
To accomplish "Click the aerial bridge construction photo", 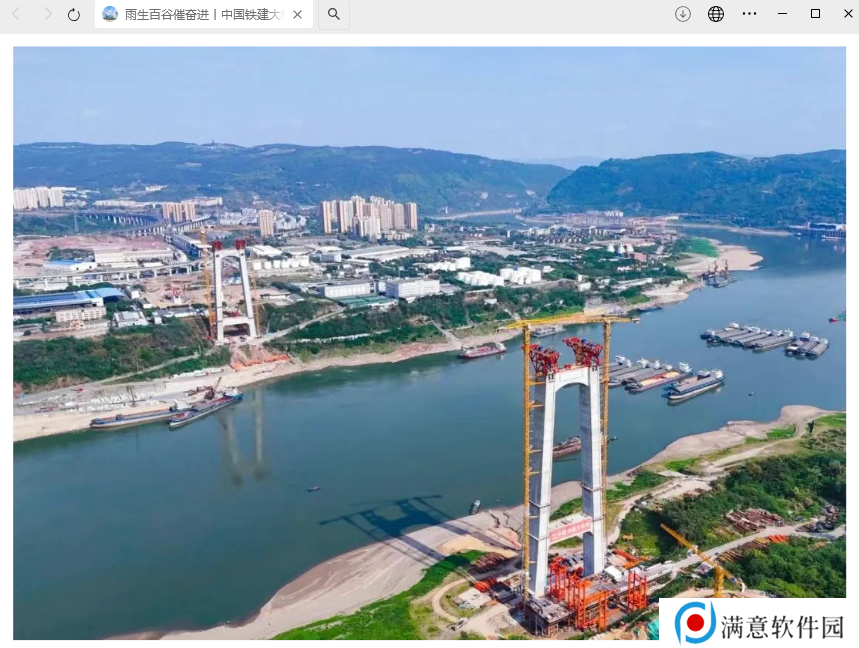I will [430, 343].
